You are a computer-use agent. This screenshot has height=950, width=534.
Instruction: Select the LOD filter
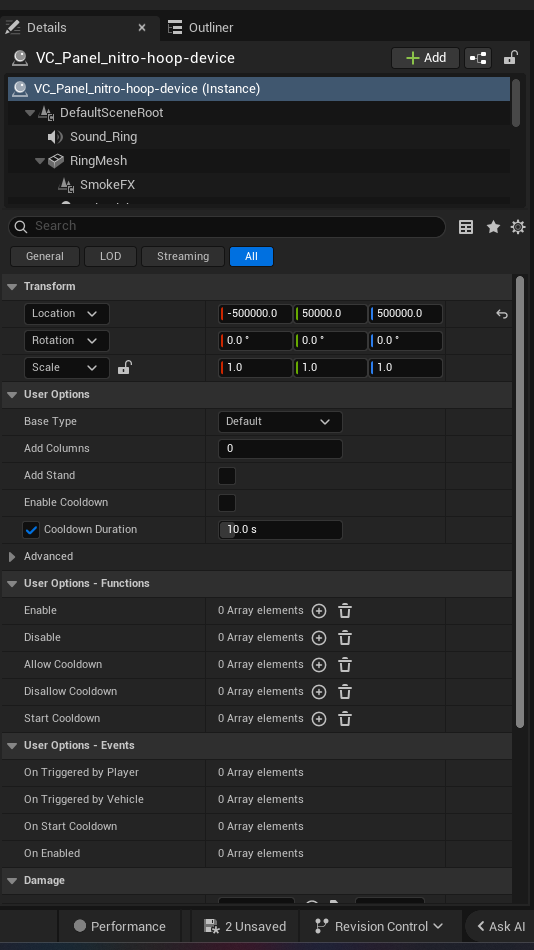click(x=110, y=256)
